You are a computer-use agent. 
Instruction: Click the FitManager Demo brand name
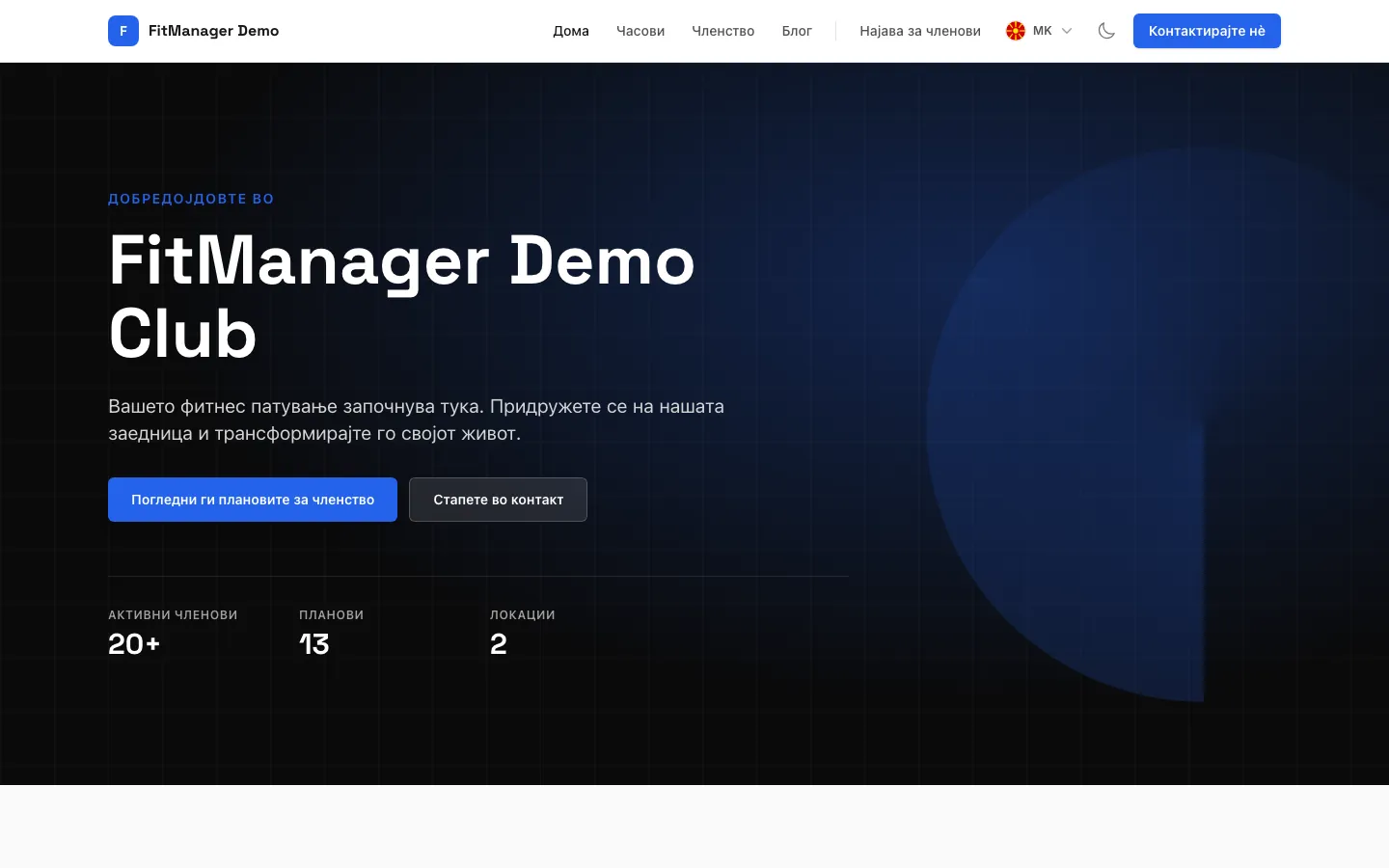[x=213, y=31]
